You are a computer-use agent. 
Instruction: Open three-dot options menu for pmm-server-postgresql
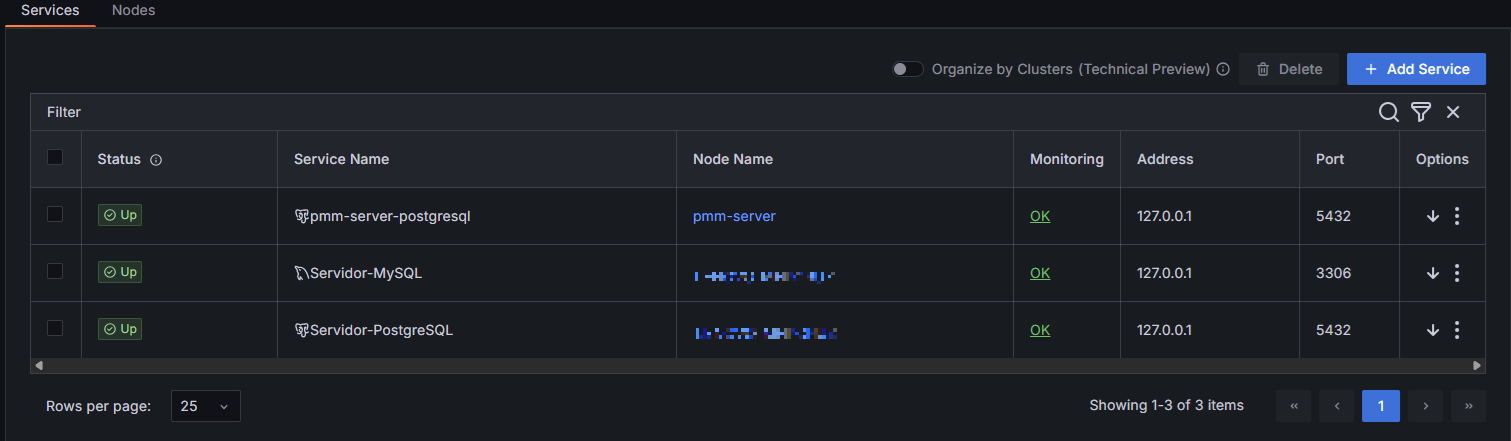tap(1457, 216)
